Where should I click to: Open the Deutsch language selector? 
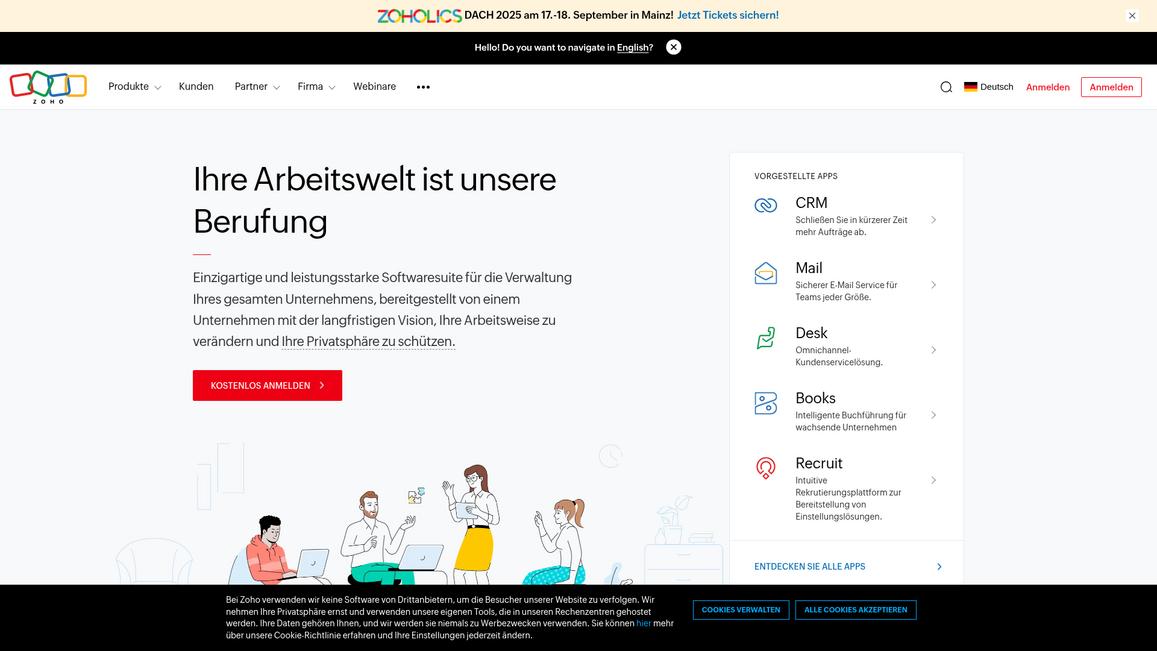[x=989, y=86]
